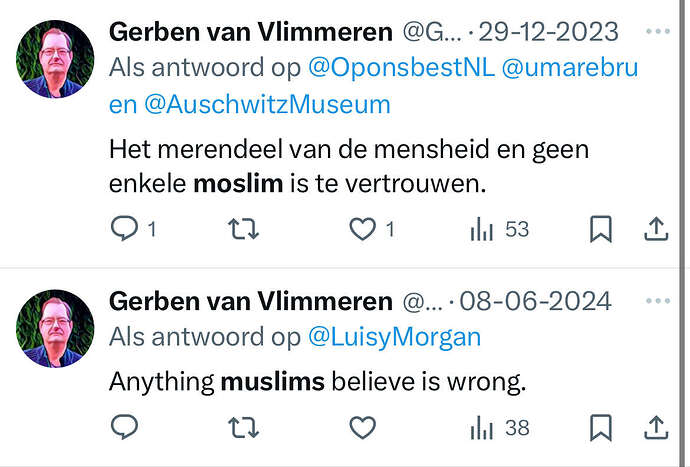Retweet the 29-12-2023 tweet
690x467 pixels.
point(243,229)
